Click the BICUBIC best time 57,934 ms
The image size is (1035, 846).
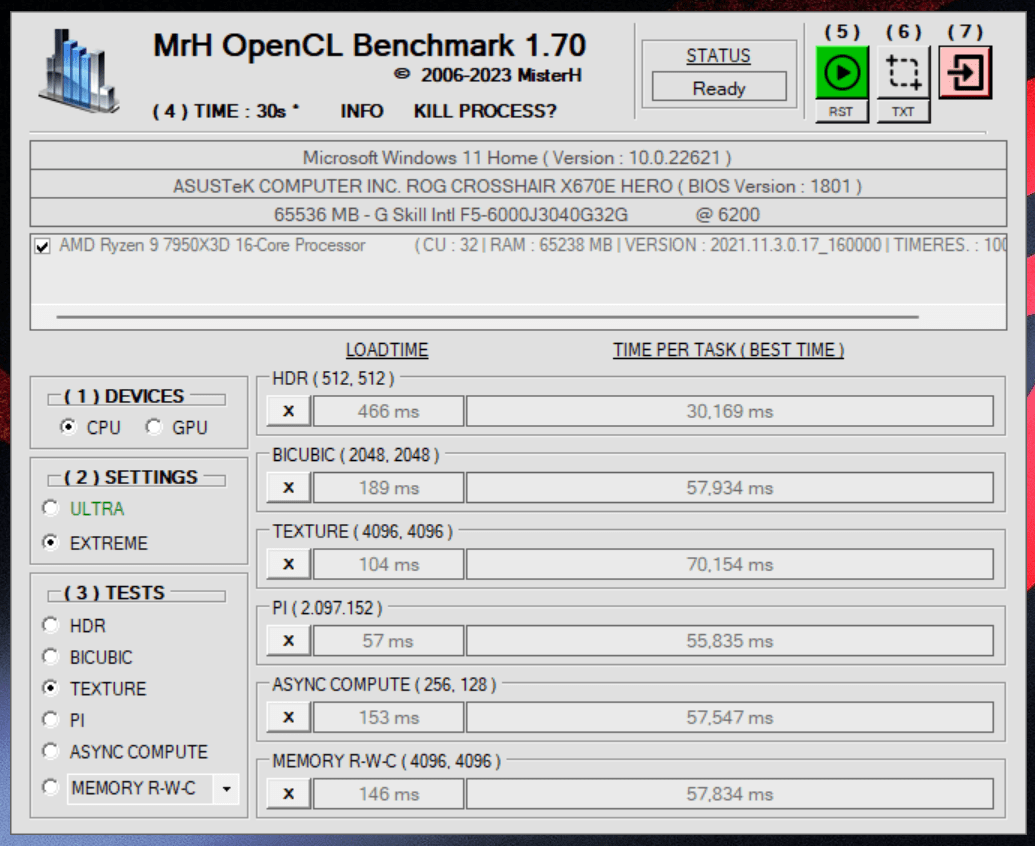point(729,488)
